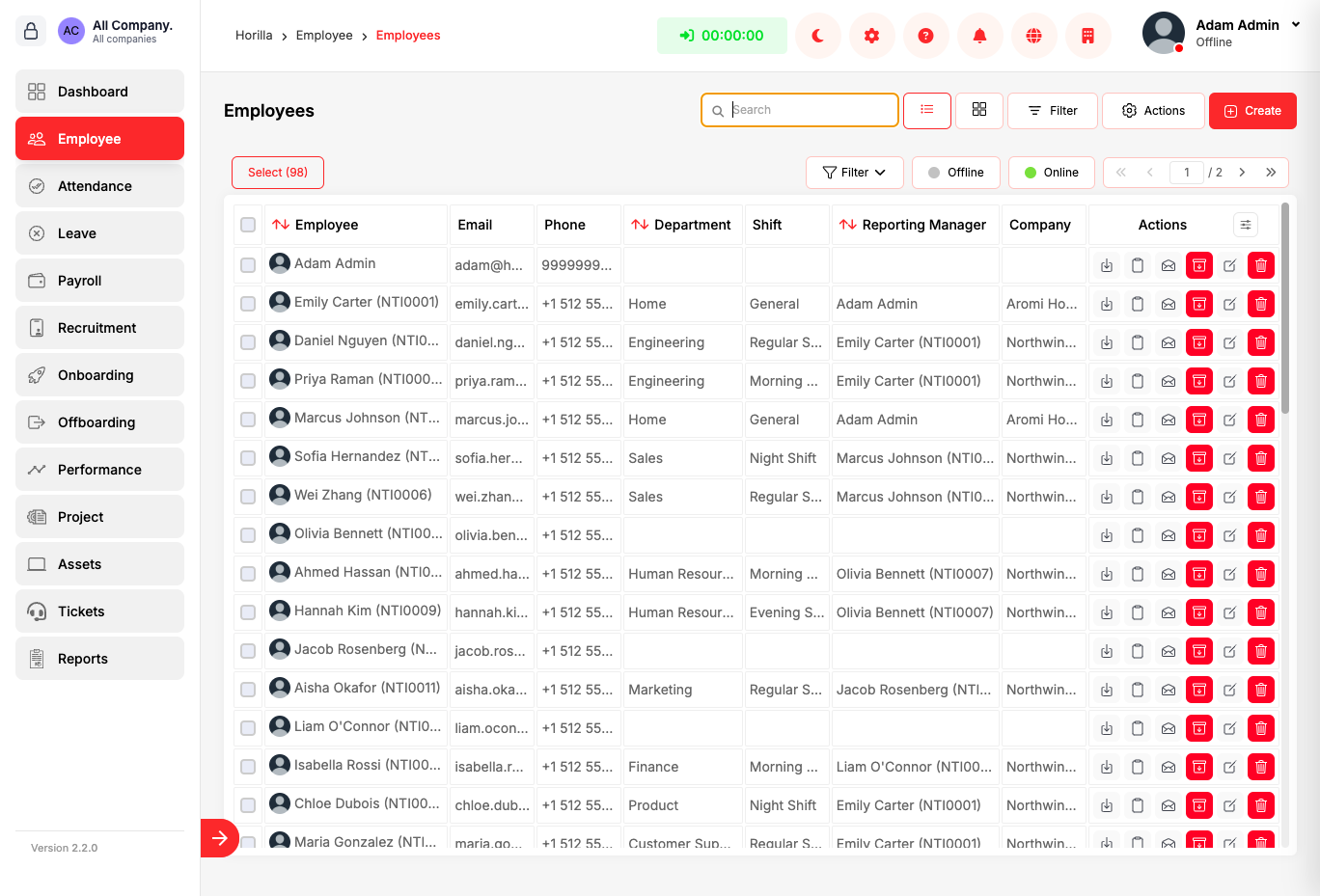Check the box next to Aisha Okafor
The height and width of the screenshot is (896, 1320).
(248, 690)
